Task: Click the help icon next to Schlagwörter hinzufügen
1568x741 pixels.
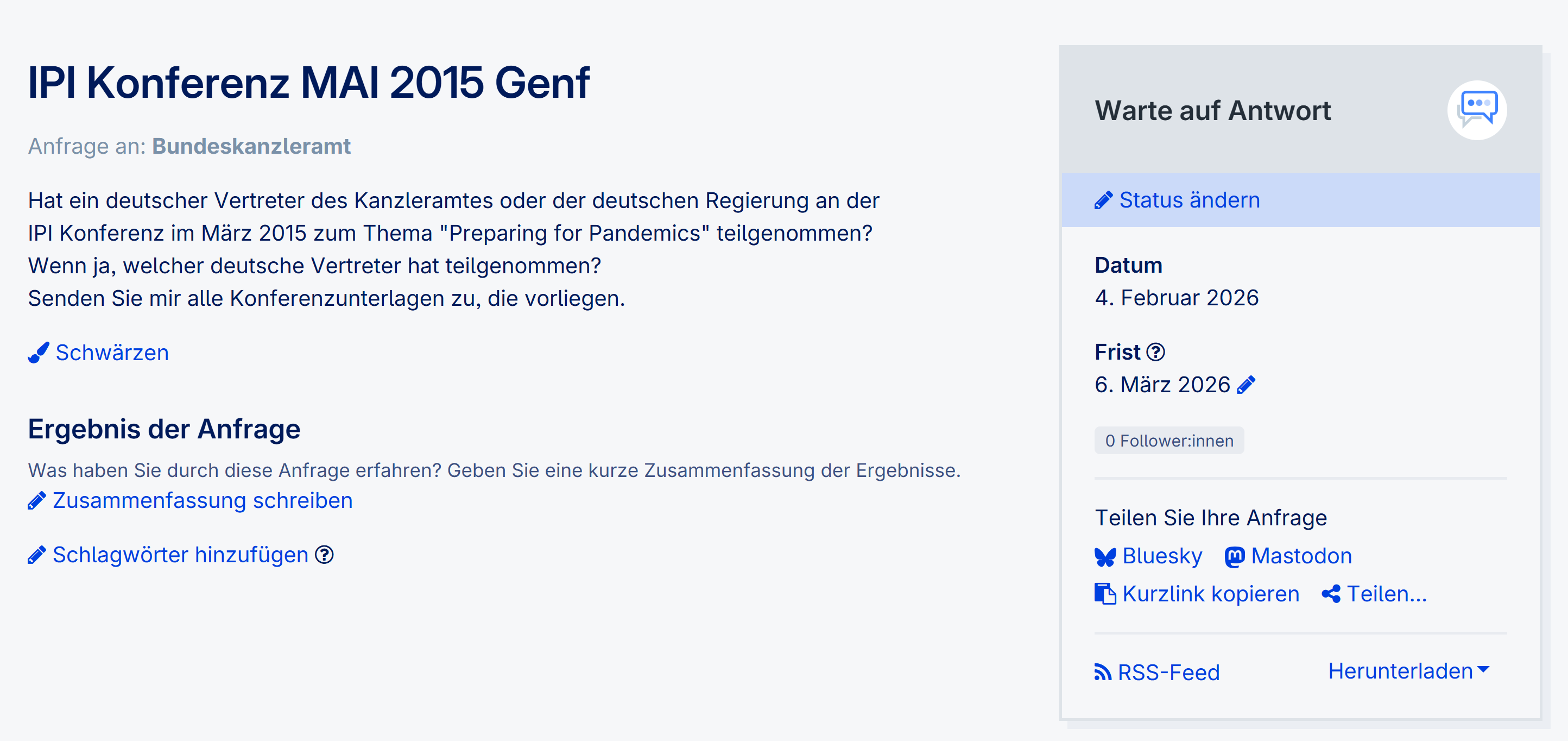Action: click(x=324, y=555)
